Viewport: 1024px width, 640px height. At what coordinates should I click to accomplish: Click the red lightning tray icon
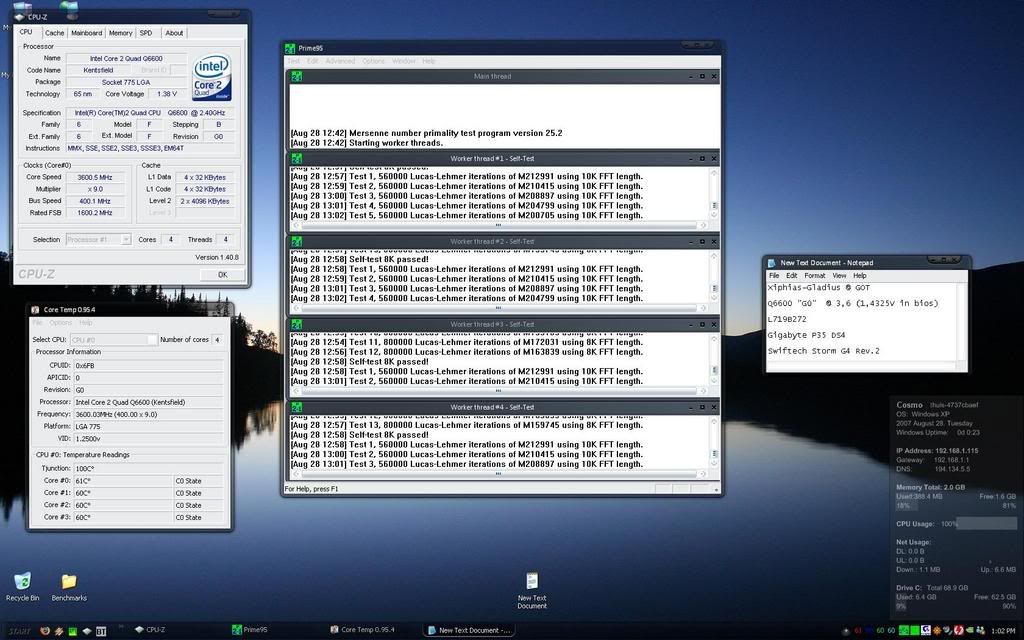[x=959, y=630]
